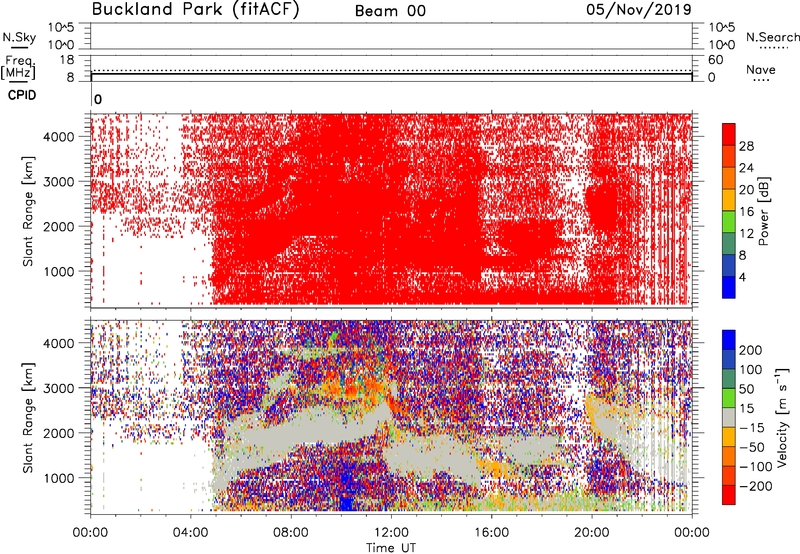Click the 3000 km tick of the power panel
The width and height of the screenshot is (800, 554).
[58, 182]
